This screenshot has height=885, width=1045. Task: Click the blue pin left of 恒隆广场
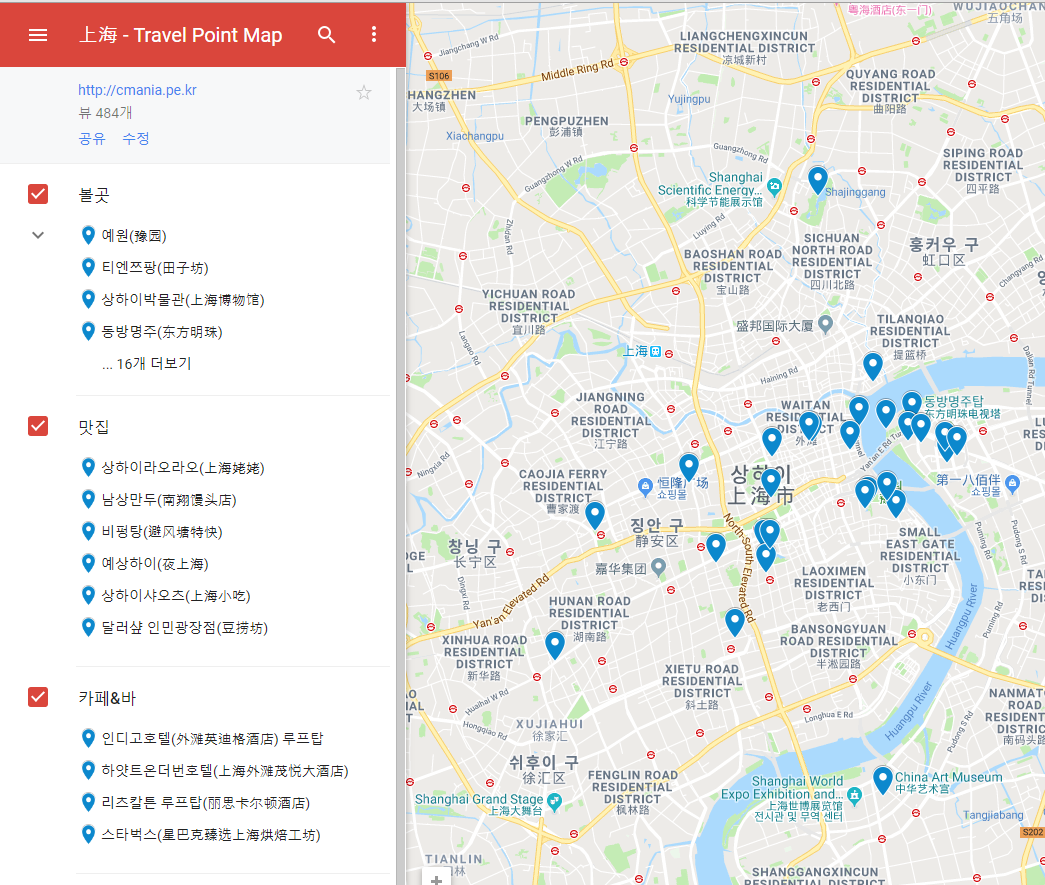(x=688, y=466)
